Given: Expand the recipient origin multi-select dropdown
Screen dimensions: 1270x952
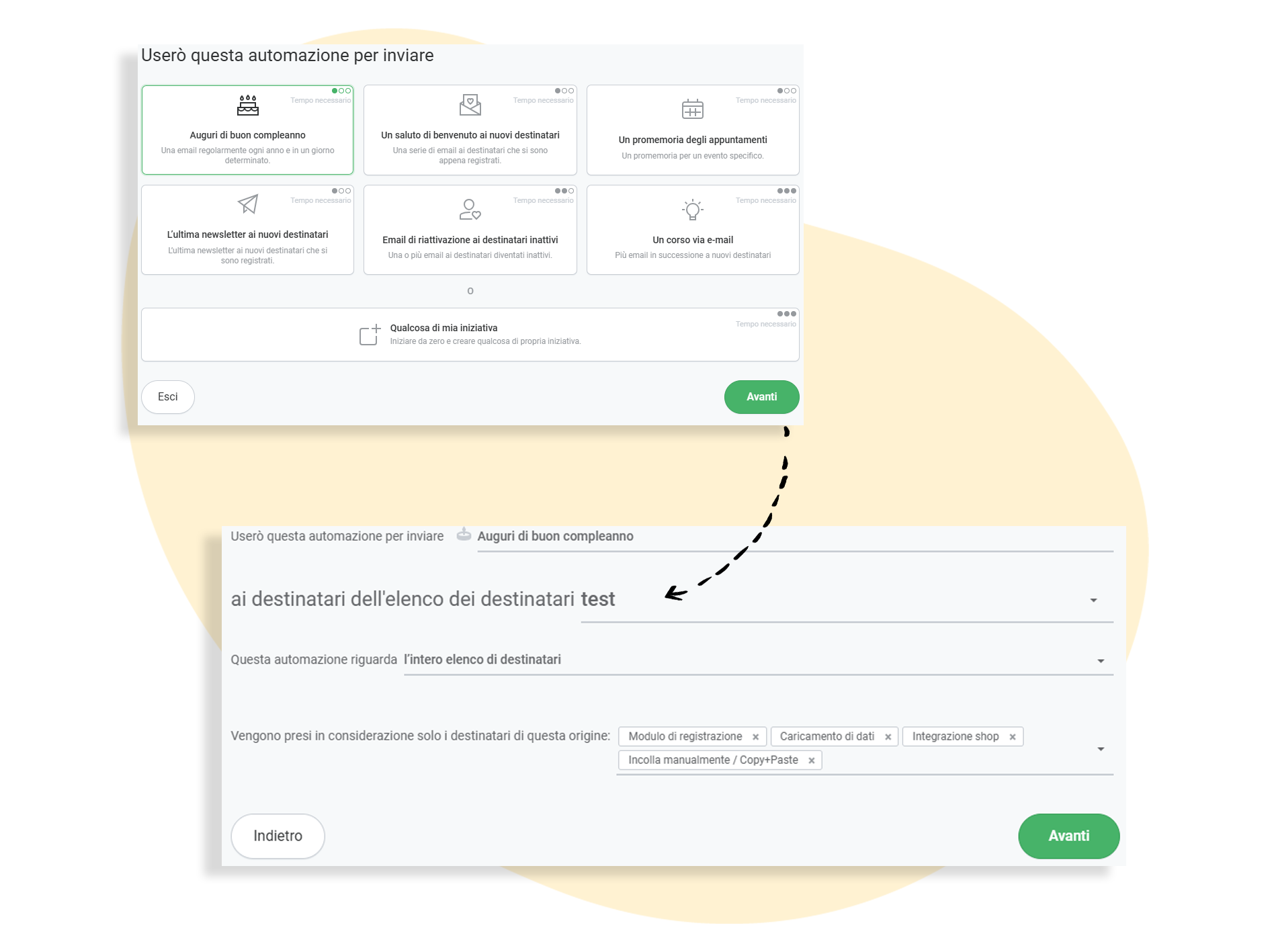Looking at the screenshot, I should click(1101, 749).
